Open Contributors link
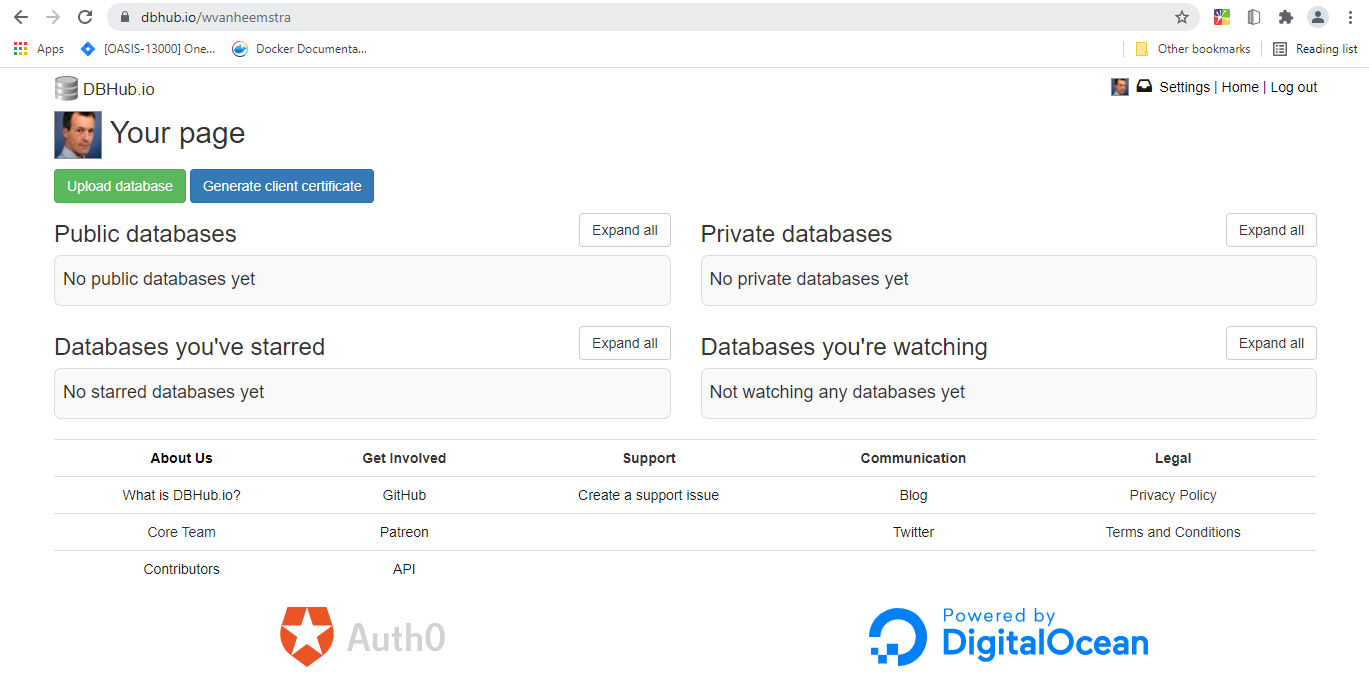 (x=182, y=569)
